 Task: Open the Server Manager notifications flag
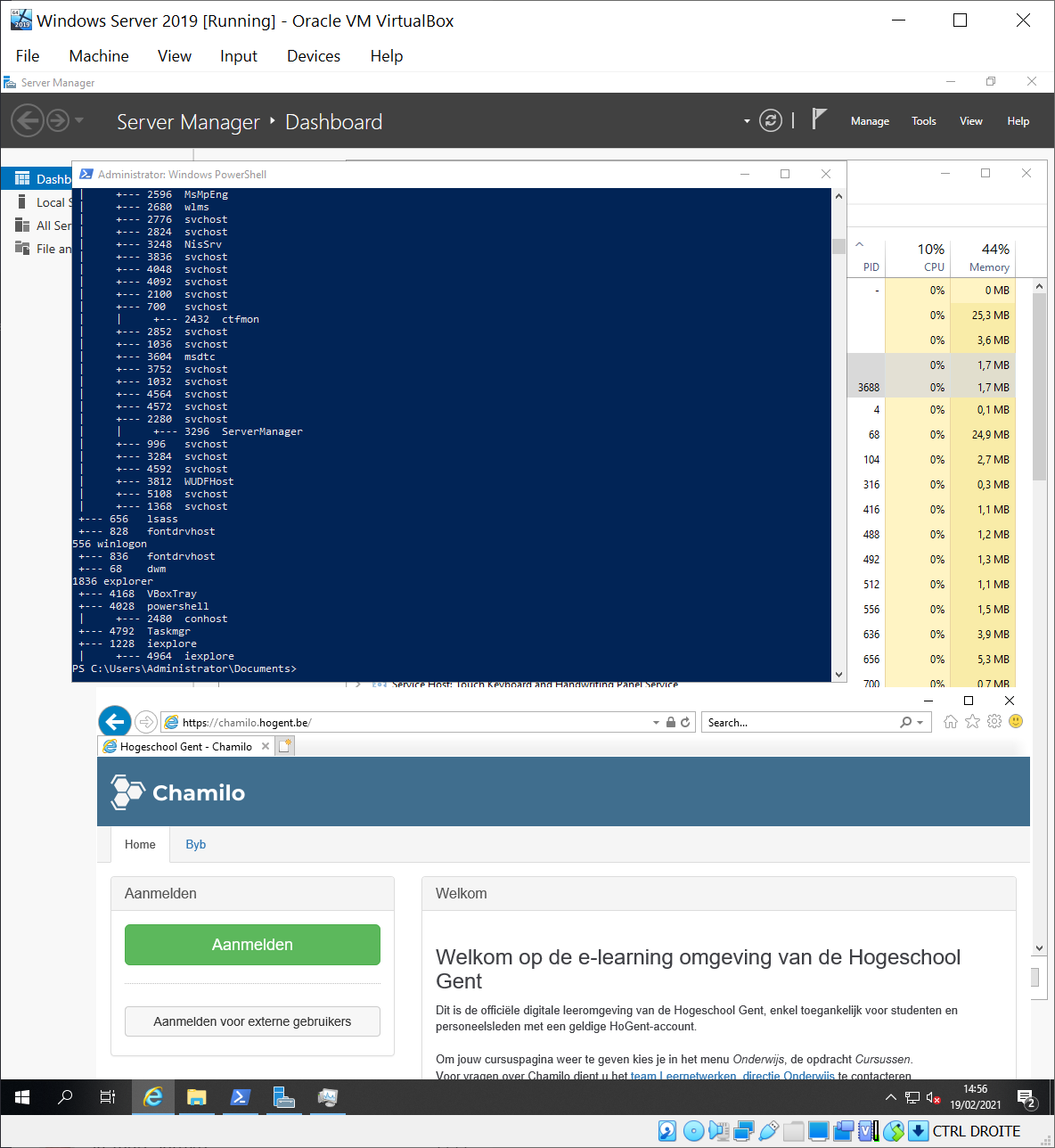(x=819, y=119)
